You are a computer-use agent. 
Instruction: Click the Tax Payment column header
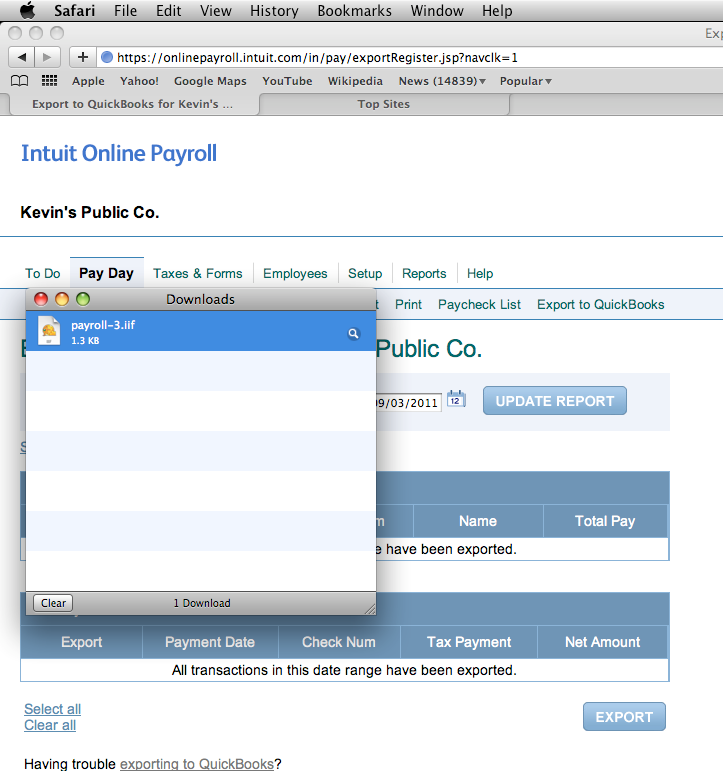[469, 642]
